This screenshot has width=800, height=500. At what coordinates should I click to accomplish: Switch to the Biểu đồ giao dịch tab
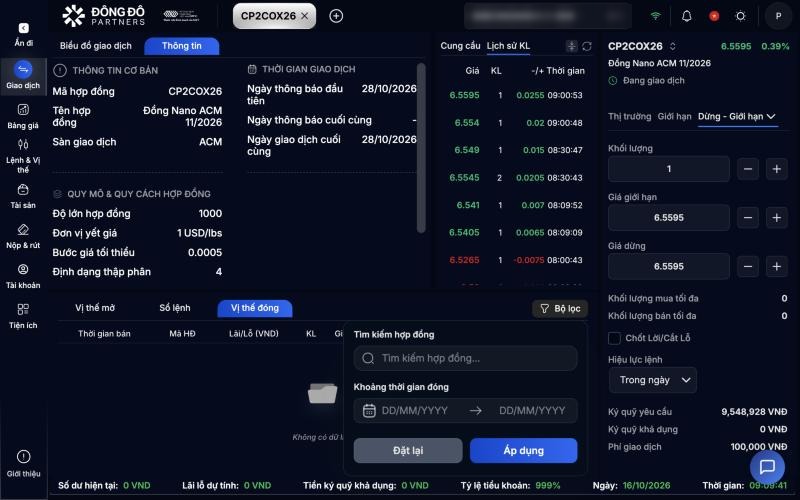[95, 46]
